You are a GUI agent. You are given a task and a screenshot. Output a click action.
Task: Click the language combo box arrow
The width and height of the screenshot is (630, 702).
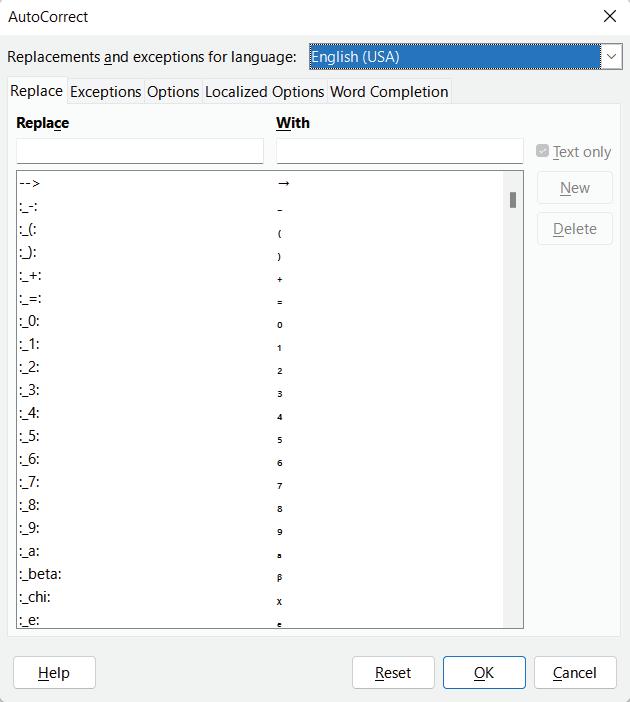pyautogui.click(x=612, y=57)
